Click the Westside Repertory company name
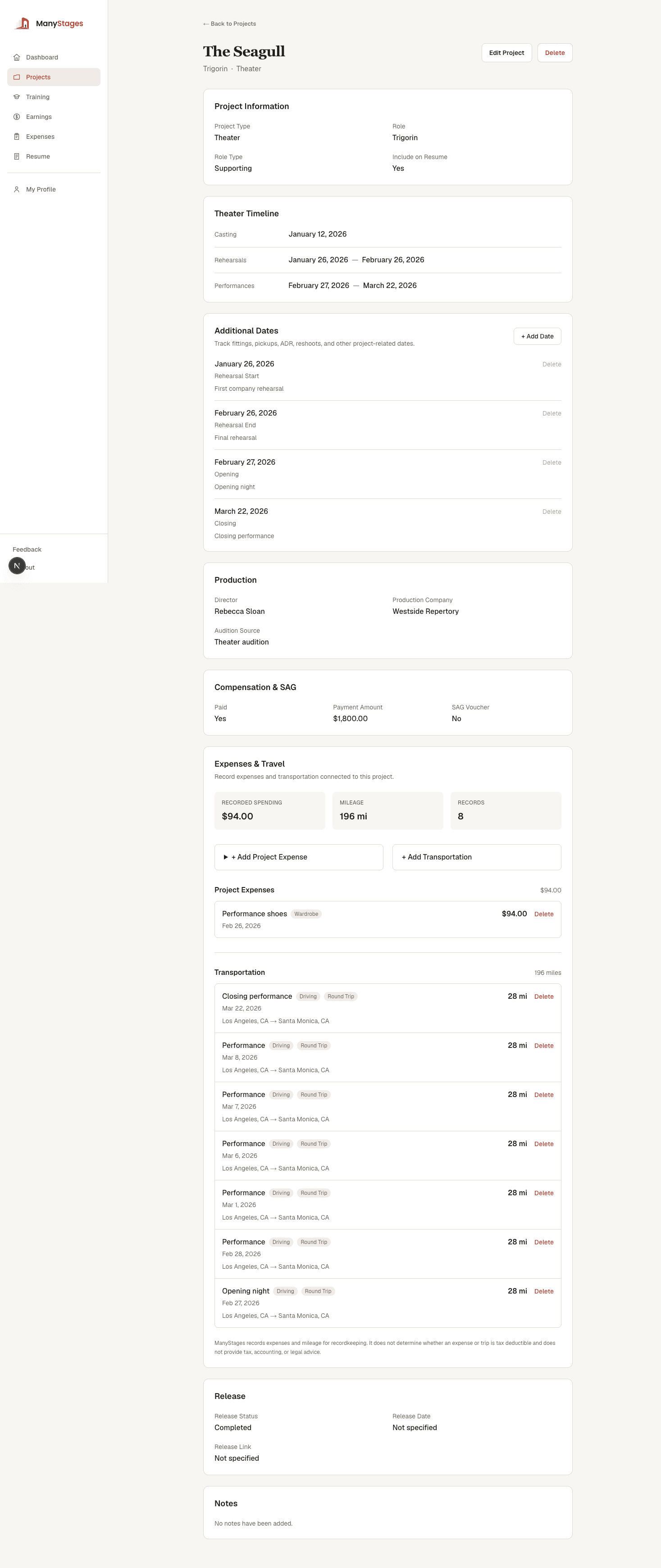661x1568 pixels. pyautogui.click(x=425, y=611)
